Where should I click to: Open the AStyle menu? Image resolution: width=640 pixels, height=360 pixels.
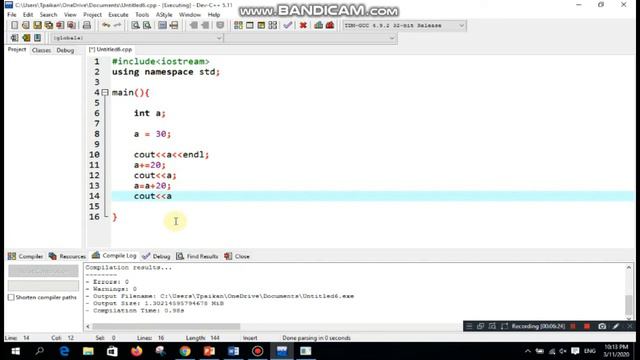point(164,15)
